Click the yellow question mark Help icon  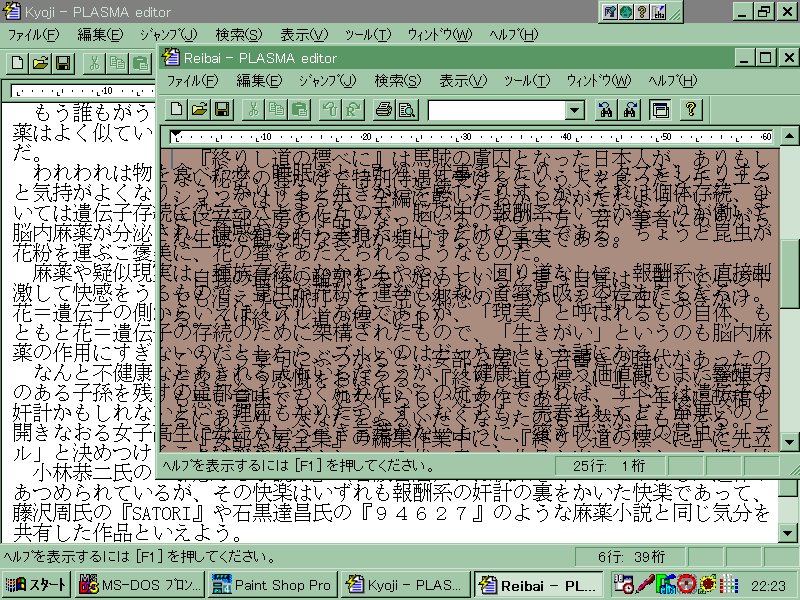691,110
